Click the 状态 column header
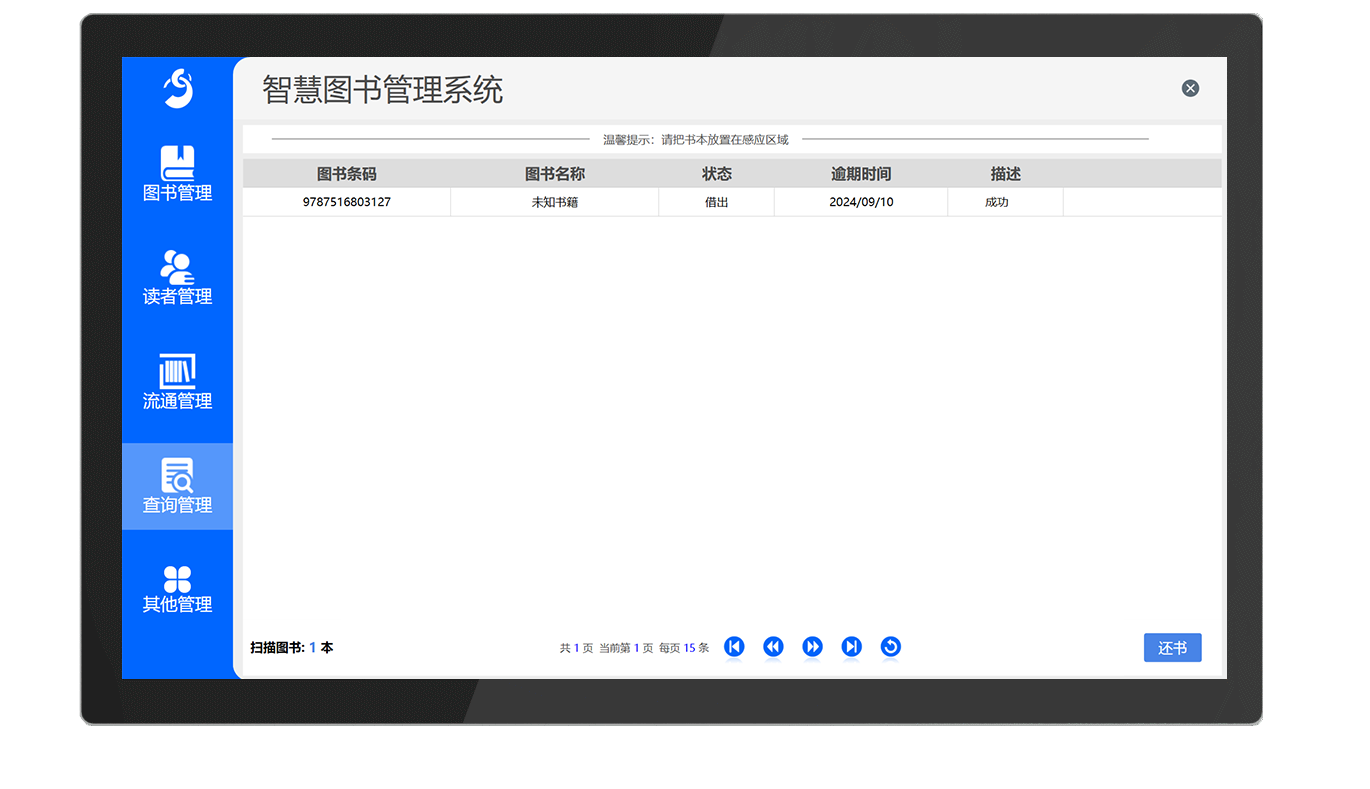 tap(716, 173)
